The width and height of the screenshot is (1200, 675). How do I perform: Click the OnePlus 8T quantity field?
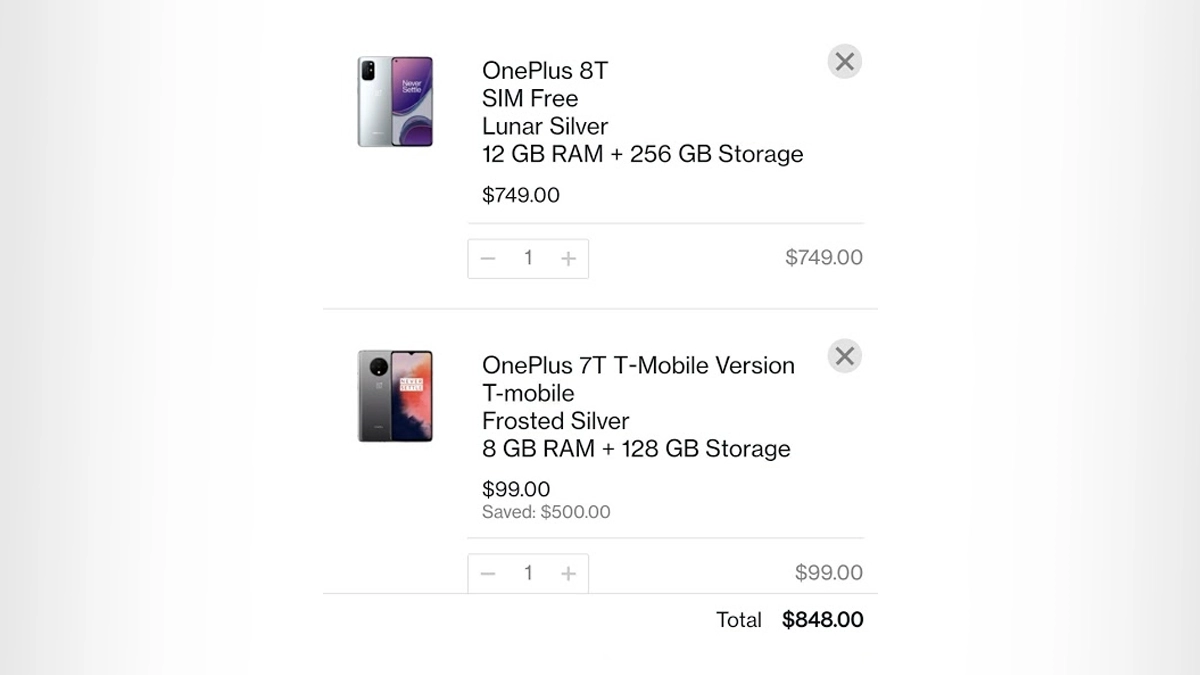pyautogui.click(x=528, y=259)
